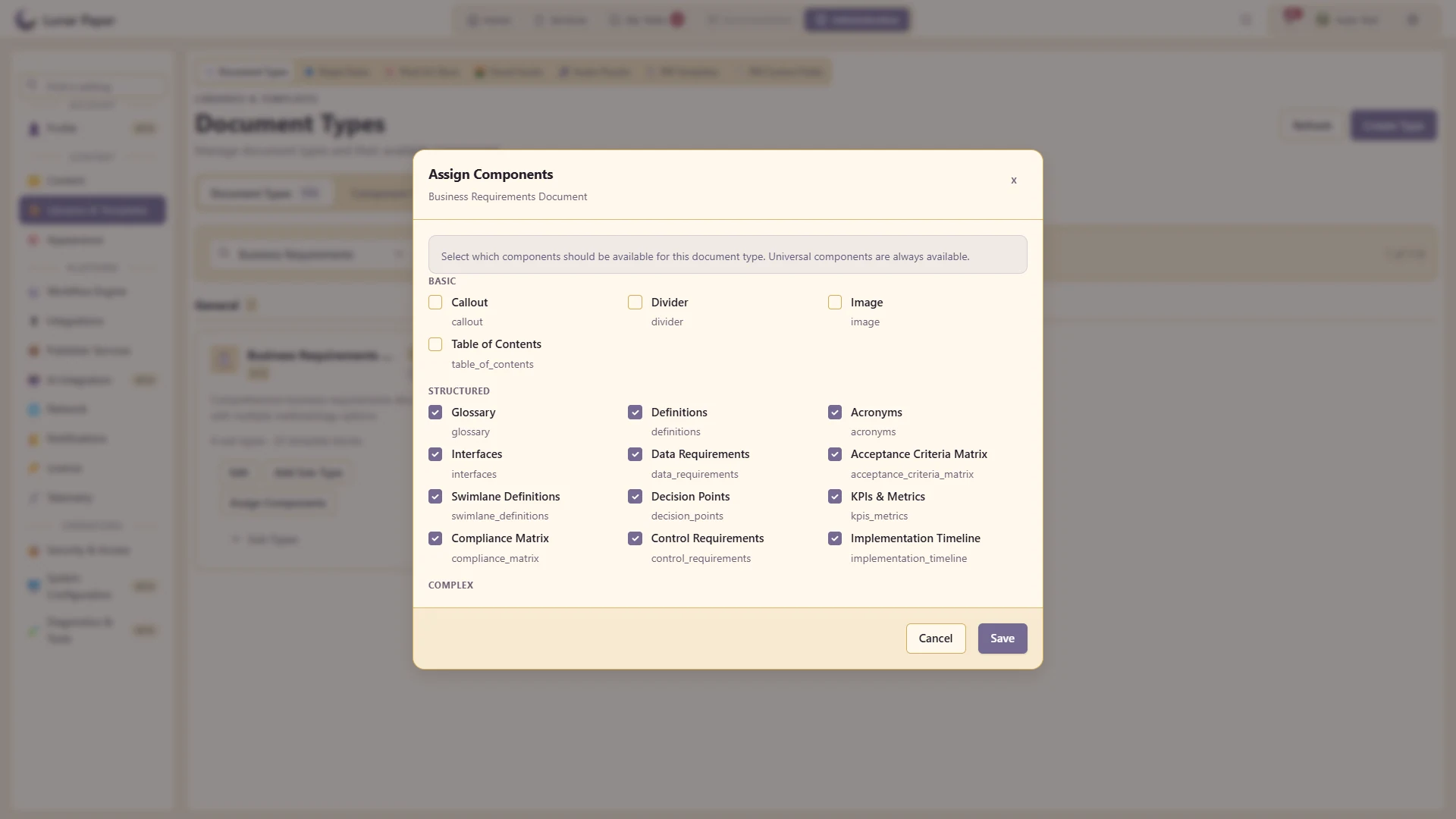Click the 'glossary' identifier text
The width and height of the screenshot is (1456, 819).
click(x=470, y=432)
